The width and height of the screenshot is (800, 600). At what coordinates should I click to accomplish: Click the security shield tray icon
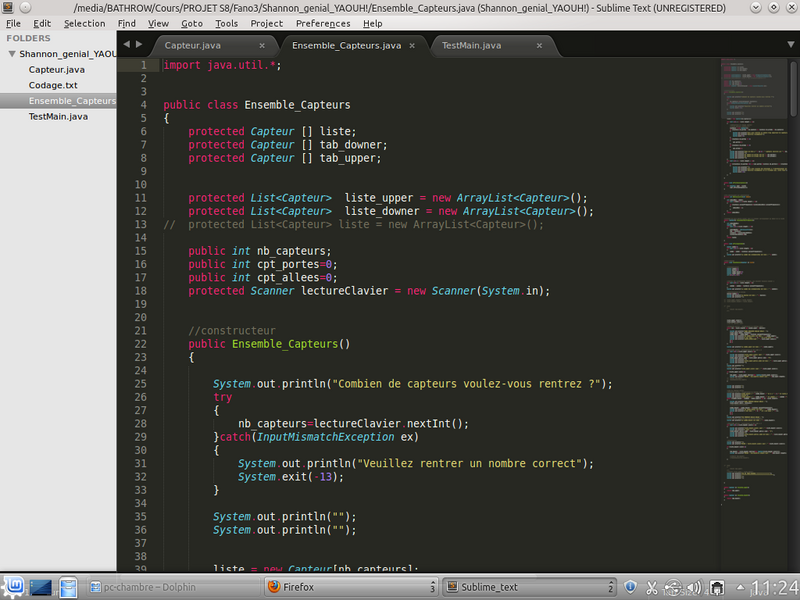tap(631, 587)
